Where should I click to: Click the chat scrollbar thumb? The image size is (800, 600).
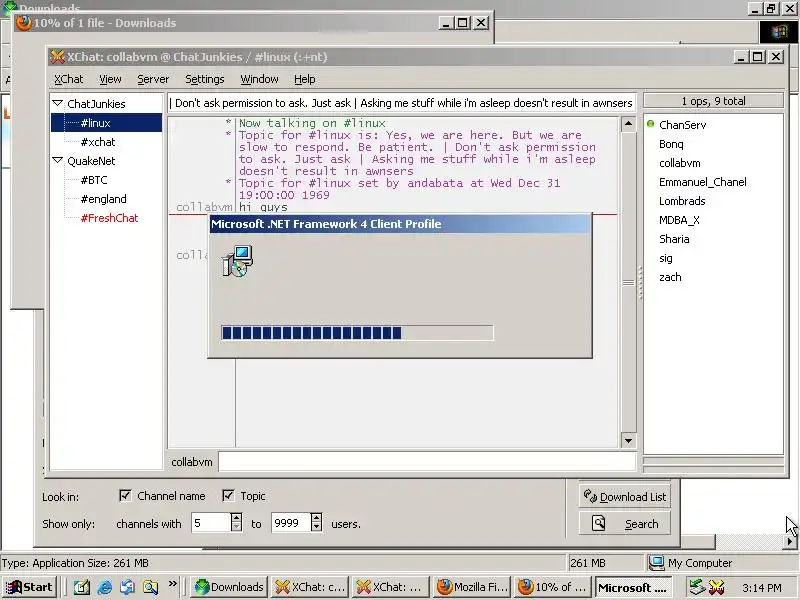[x=629, y=283]
